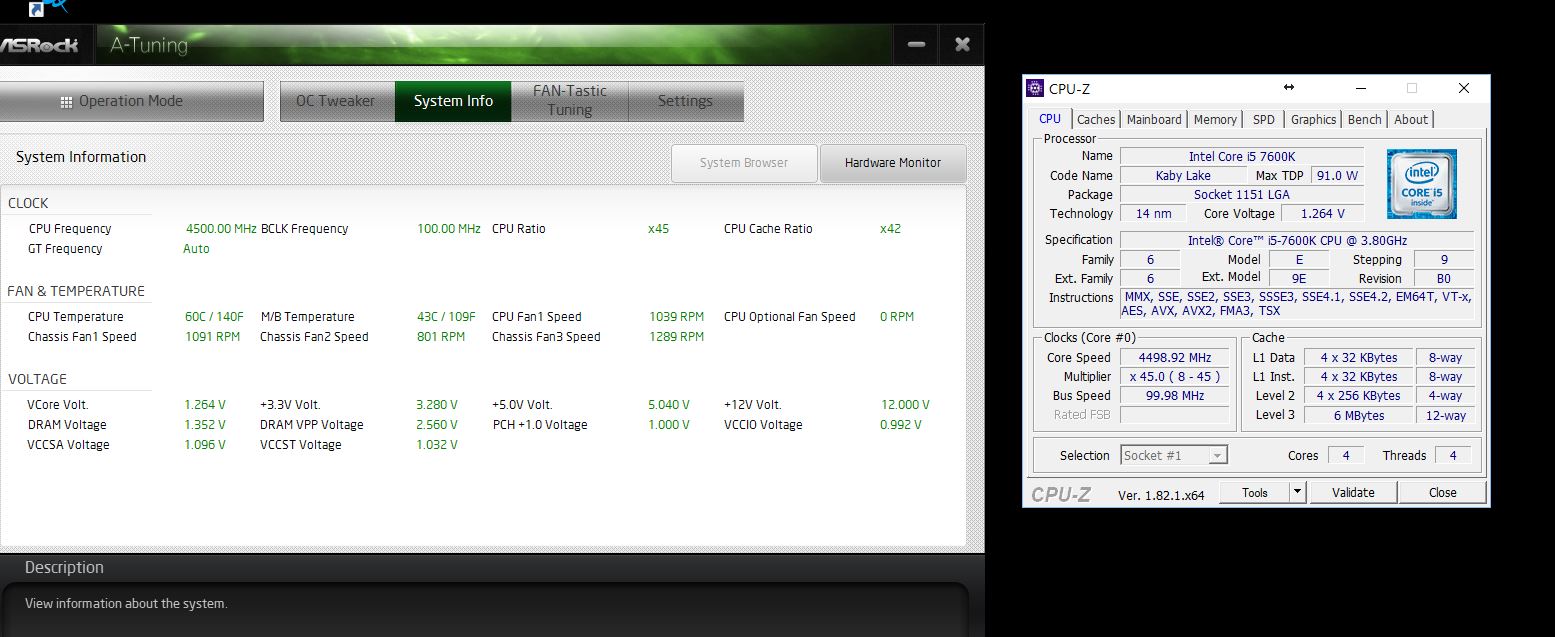
Task: Open the About tab in CPU-Z
Action: coord(1411,119)
